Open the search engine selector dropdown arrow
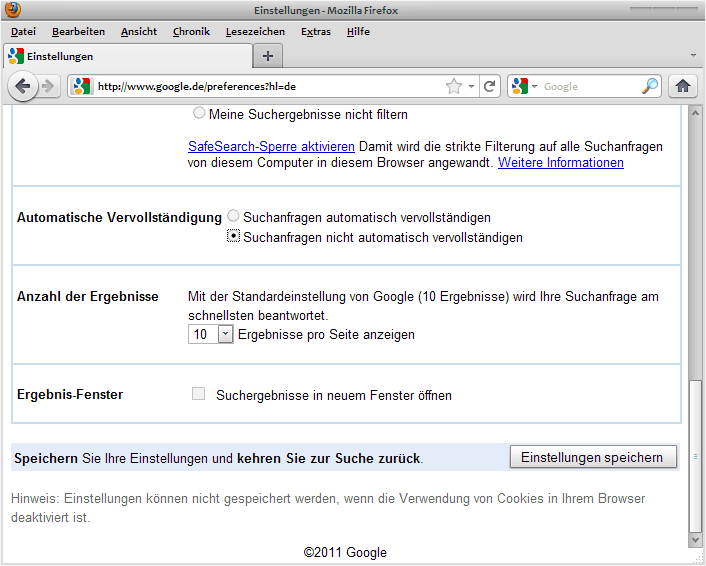 tap(534, 86)
